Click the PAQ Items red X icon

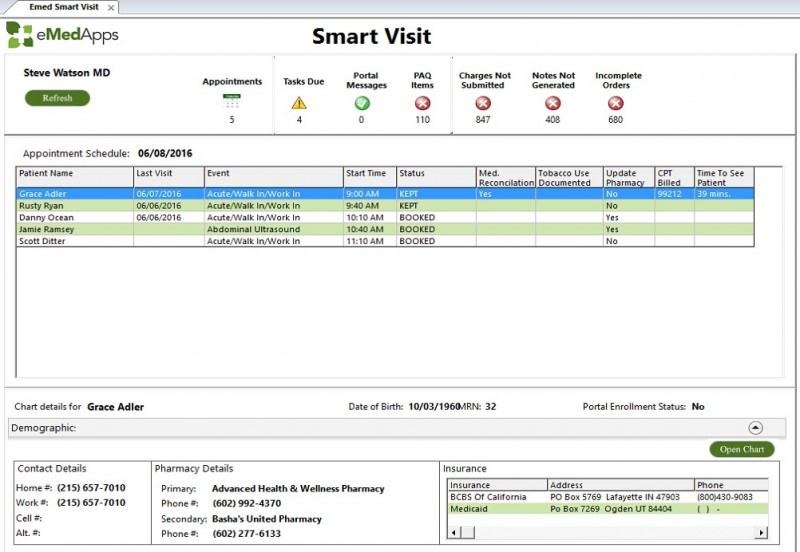423,103
